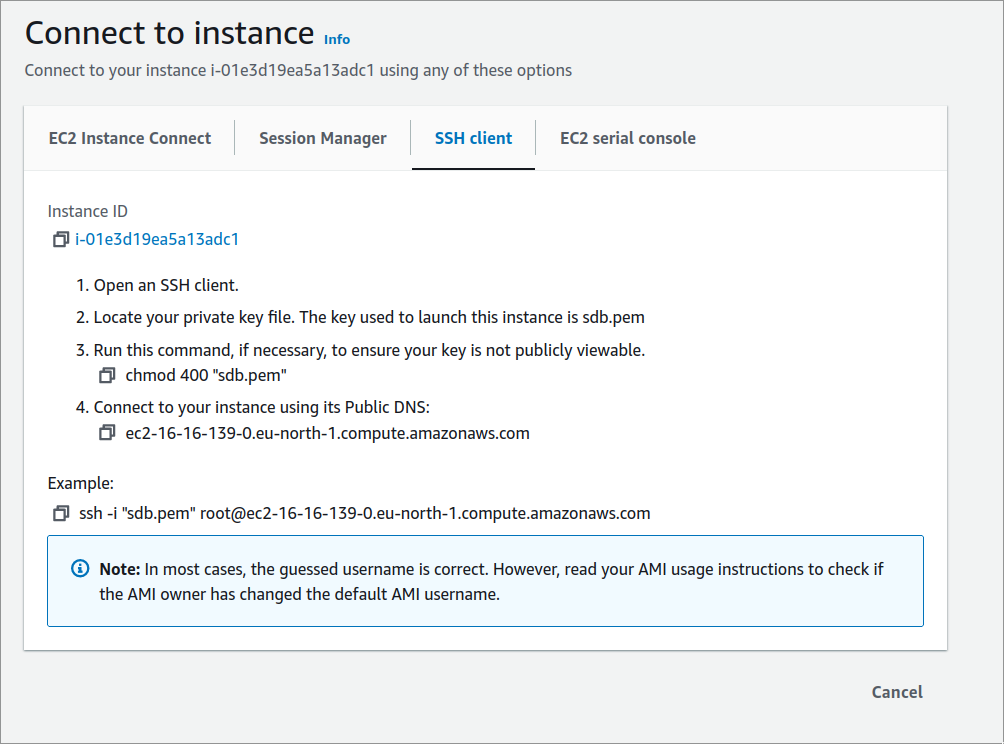The height and width of the screenshot is (744, 1004).
Task: Copy the example ssh command
Action: click(61, 514)
